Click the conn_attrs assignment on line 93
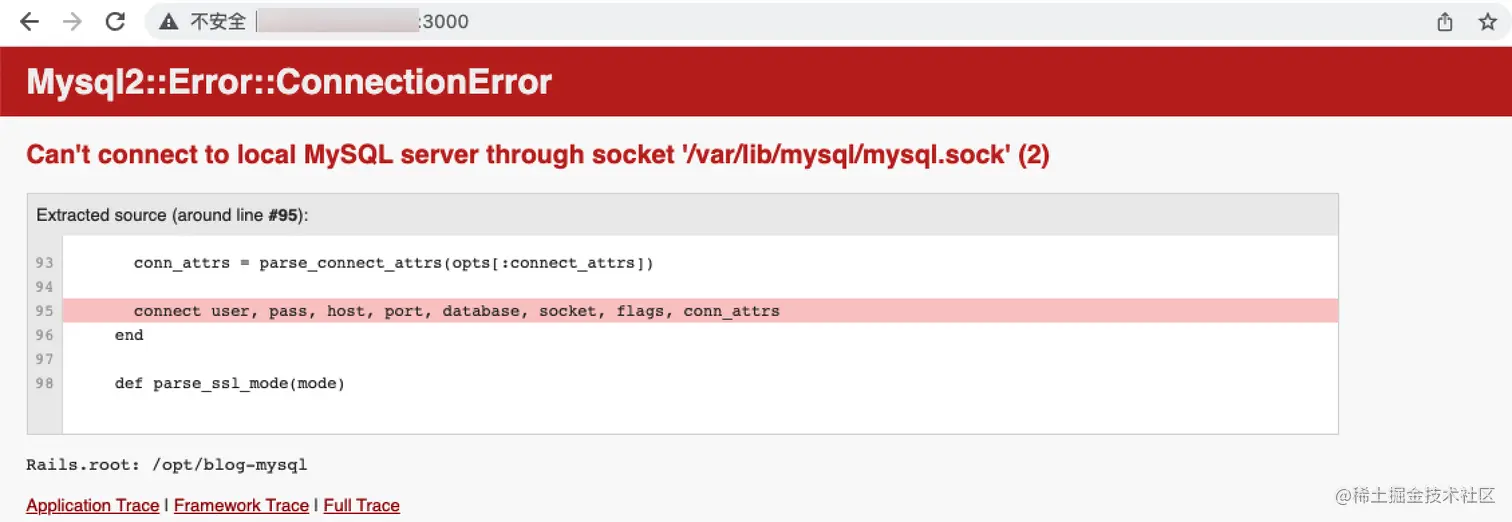Screen dimensions: 1512x522 click(x=393, y=263)
